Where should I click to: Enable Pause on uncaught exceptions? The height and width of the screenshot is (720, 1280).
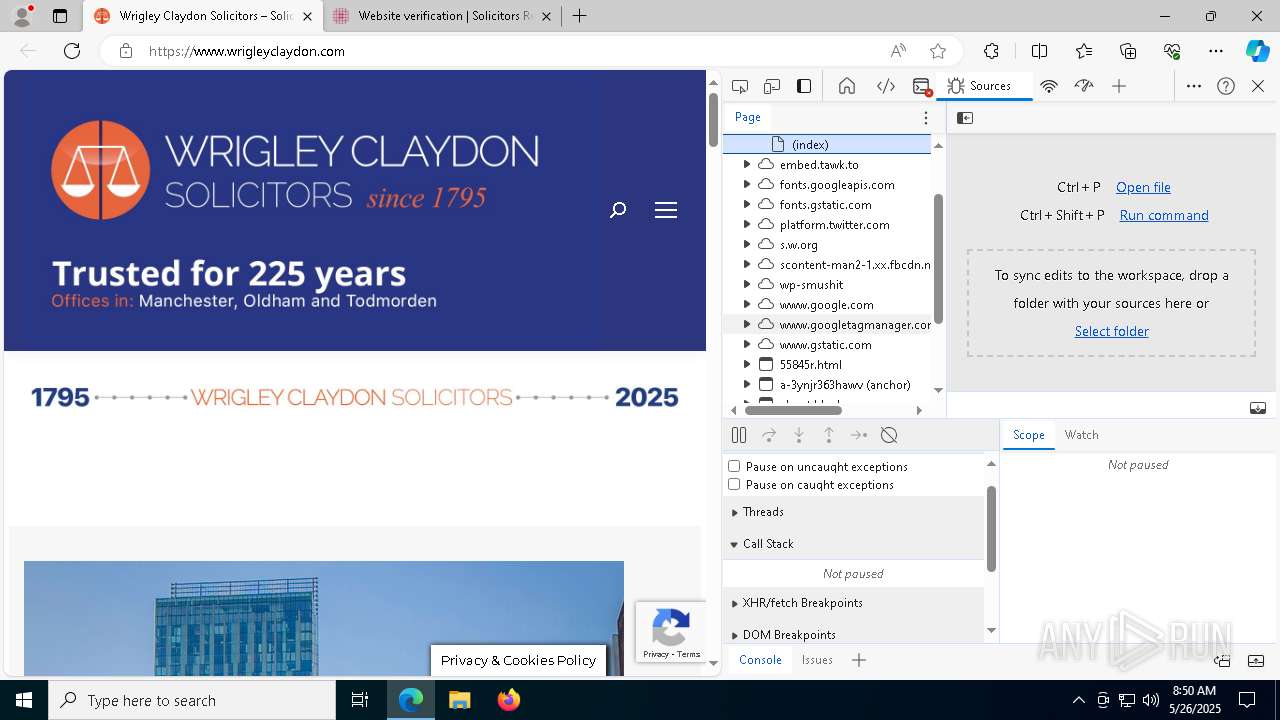click(x=734, y=466)
